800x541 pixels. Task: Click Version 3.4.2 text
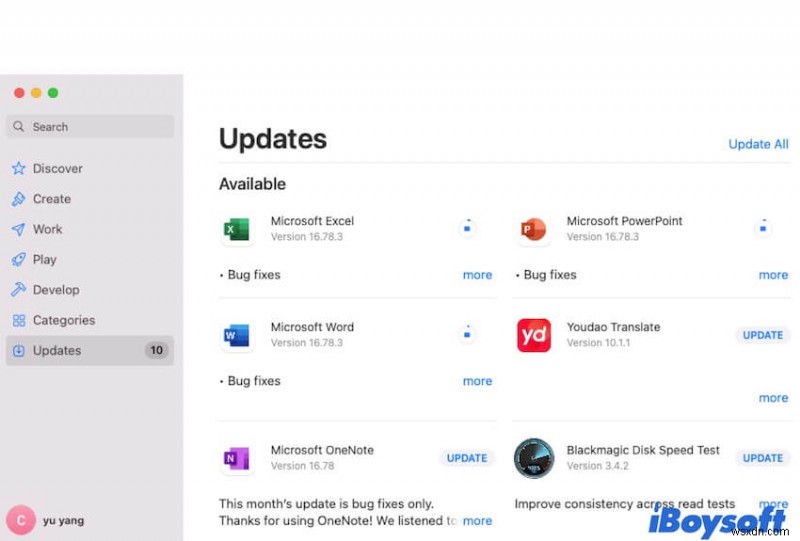point(597,466)
